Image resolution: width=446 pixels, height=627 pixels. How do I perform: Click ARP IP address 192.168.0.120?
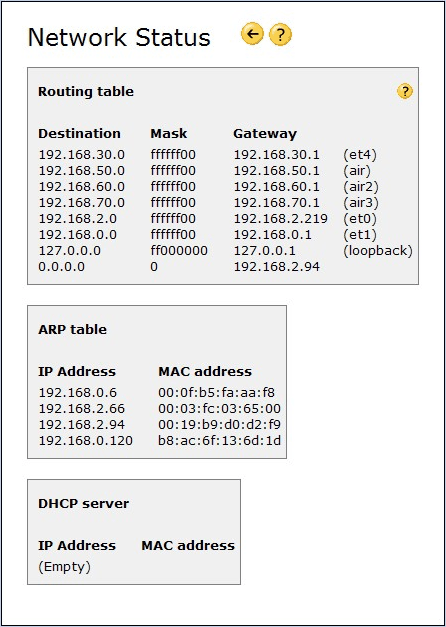[x=86, y=441]
